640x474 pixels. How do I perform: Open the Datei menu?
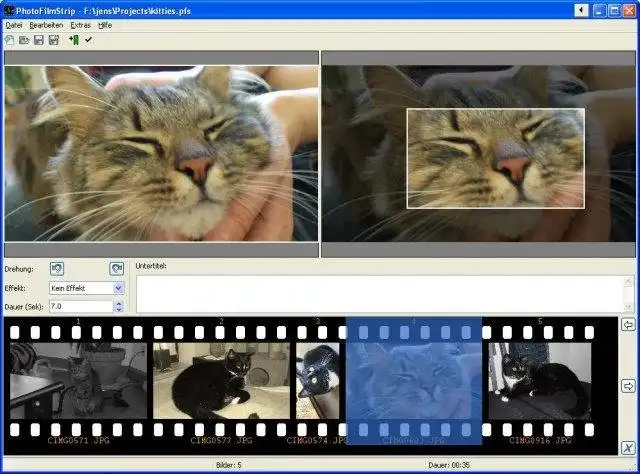(x=13, y=25)
